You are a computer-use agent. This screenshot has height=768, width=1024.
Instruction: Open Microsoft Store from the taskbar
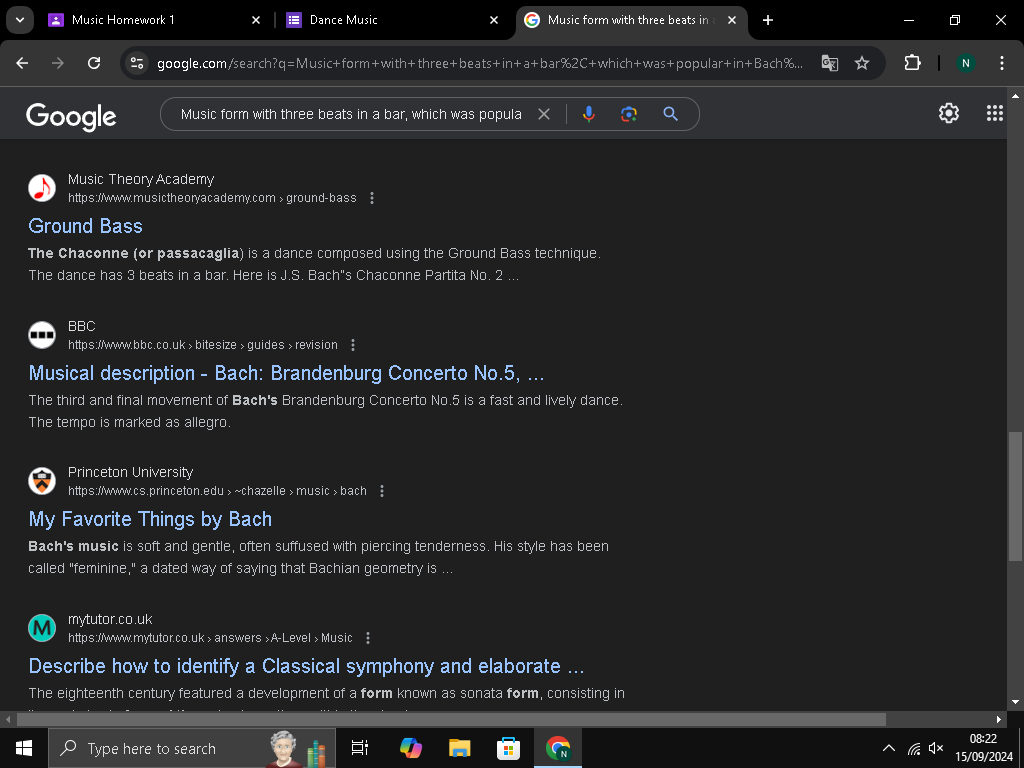(x=508, y=748)
